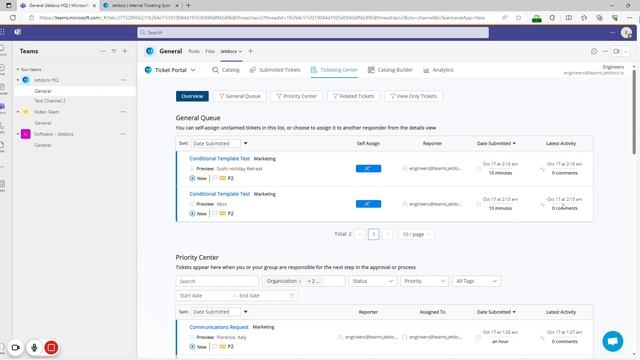Open the profile avatar in Teams header
640x360 pixels.
pyautogui.click(x=626, y=32)
